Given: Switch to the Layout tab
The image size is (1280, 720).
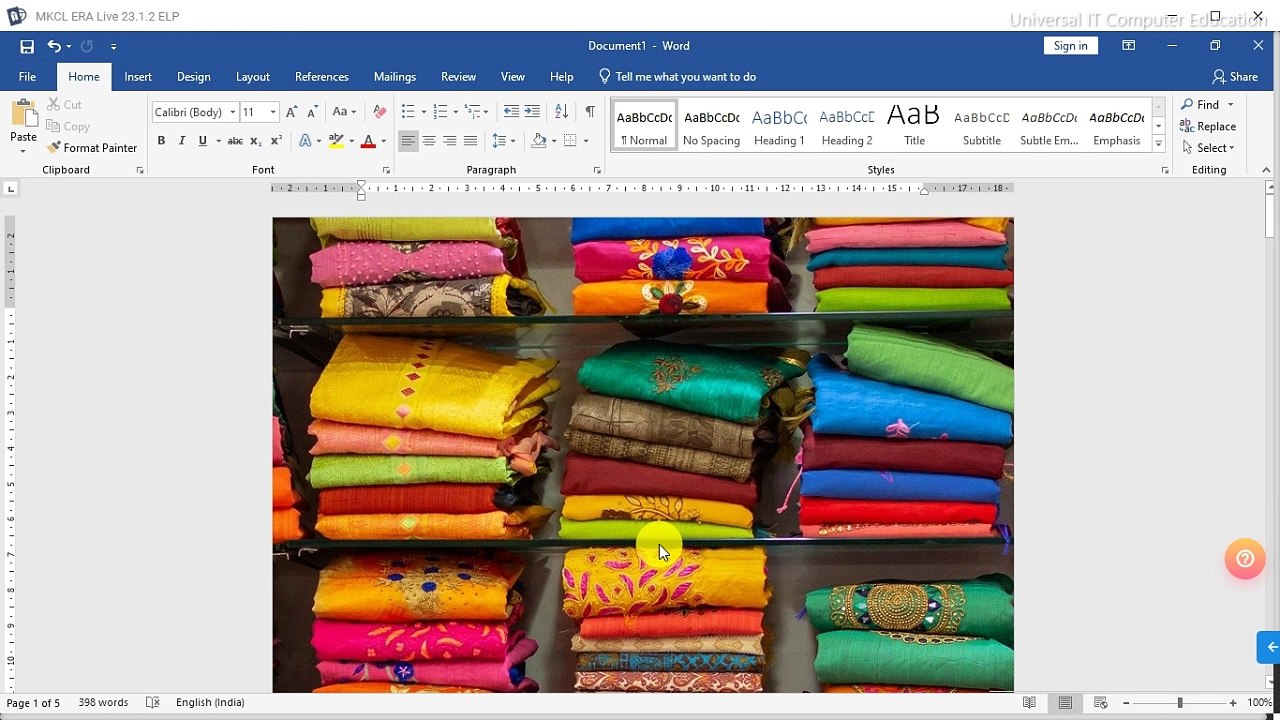Looking at the screenshot, I should [253, 77].
